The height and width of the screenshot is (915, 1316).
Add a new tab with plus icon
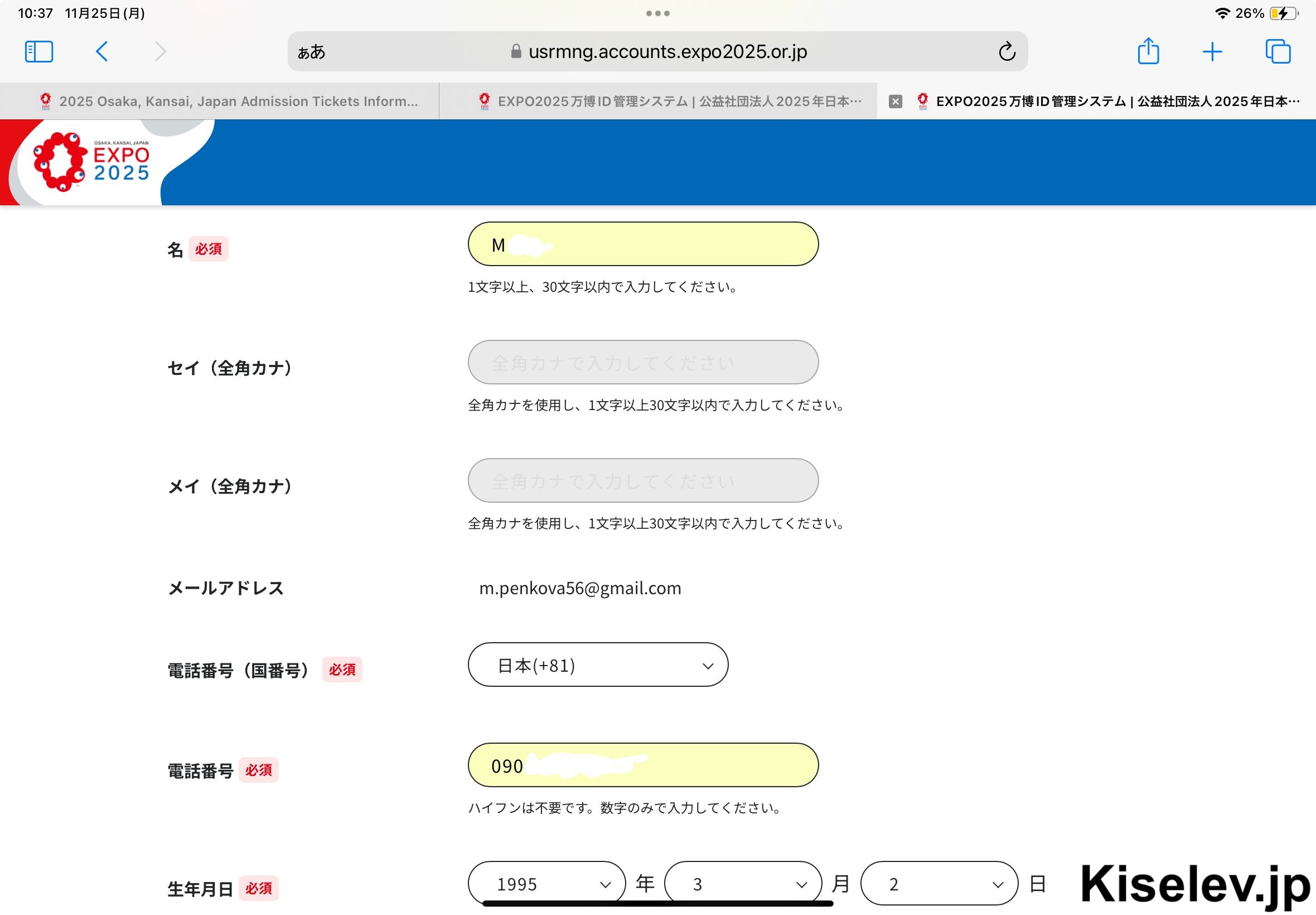pyautogui.click(x=1212, y=51)
